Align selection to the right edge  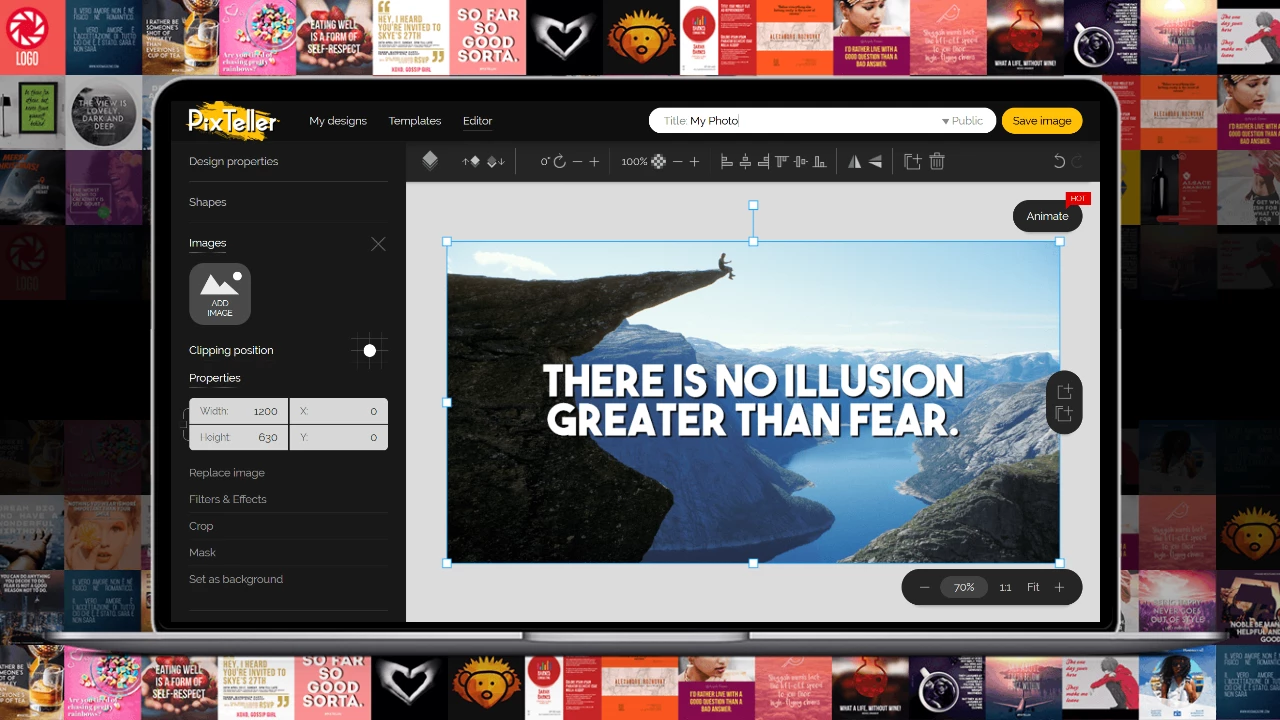pos(764,161)
